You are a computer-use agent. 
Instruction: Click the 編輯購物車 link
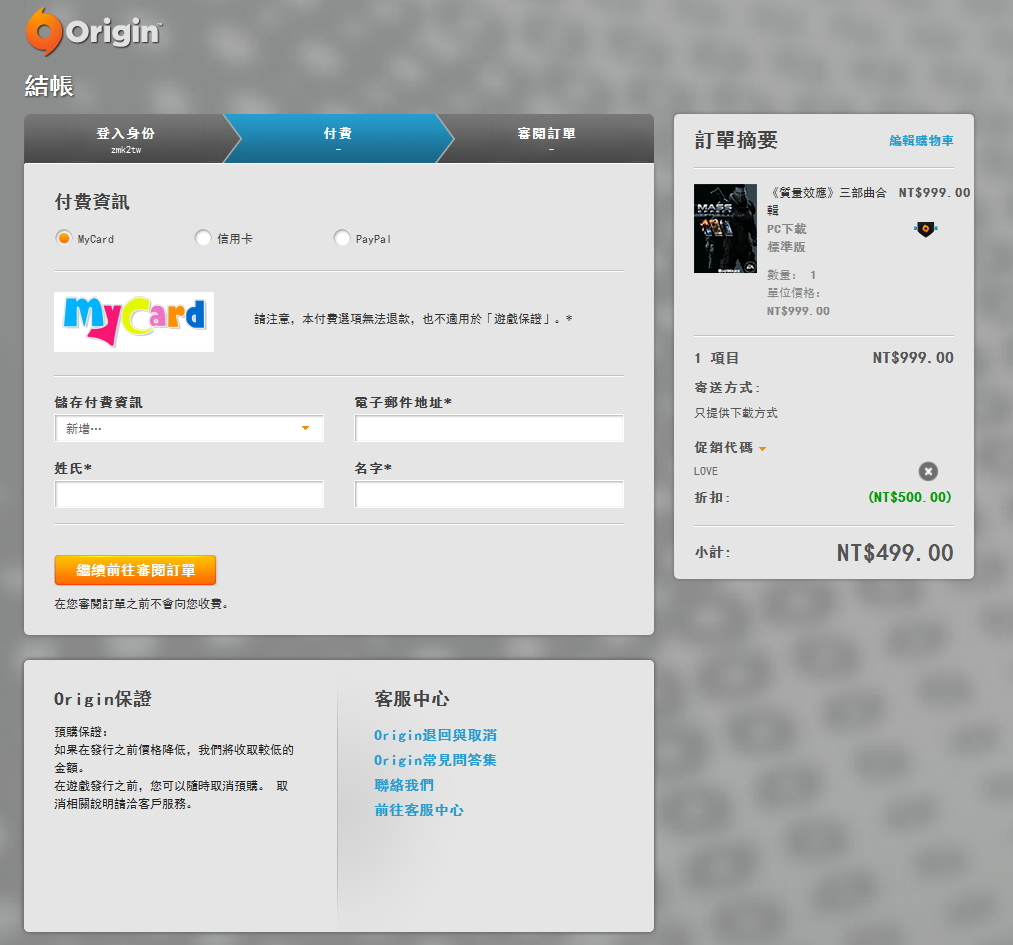coord(921,141)
